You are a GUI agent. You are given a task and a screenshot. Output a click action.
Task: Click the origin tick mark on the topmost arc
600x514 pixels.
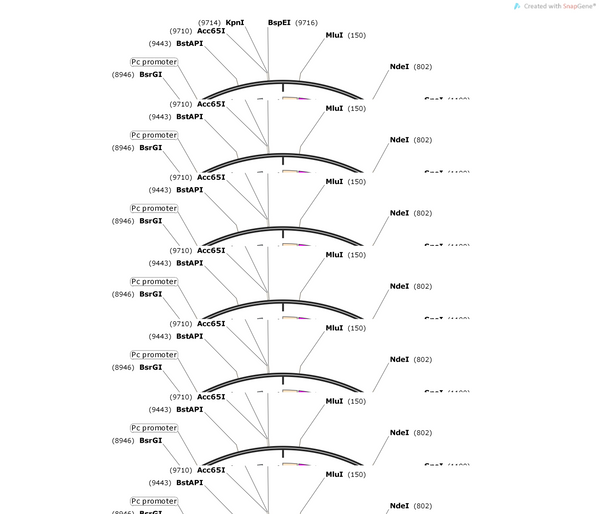pyautogui.click(x=283, y=87)
